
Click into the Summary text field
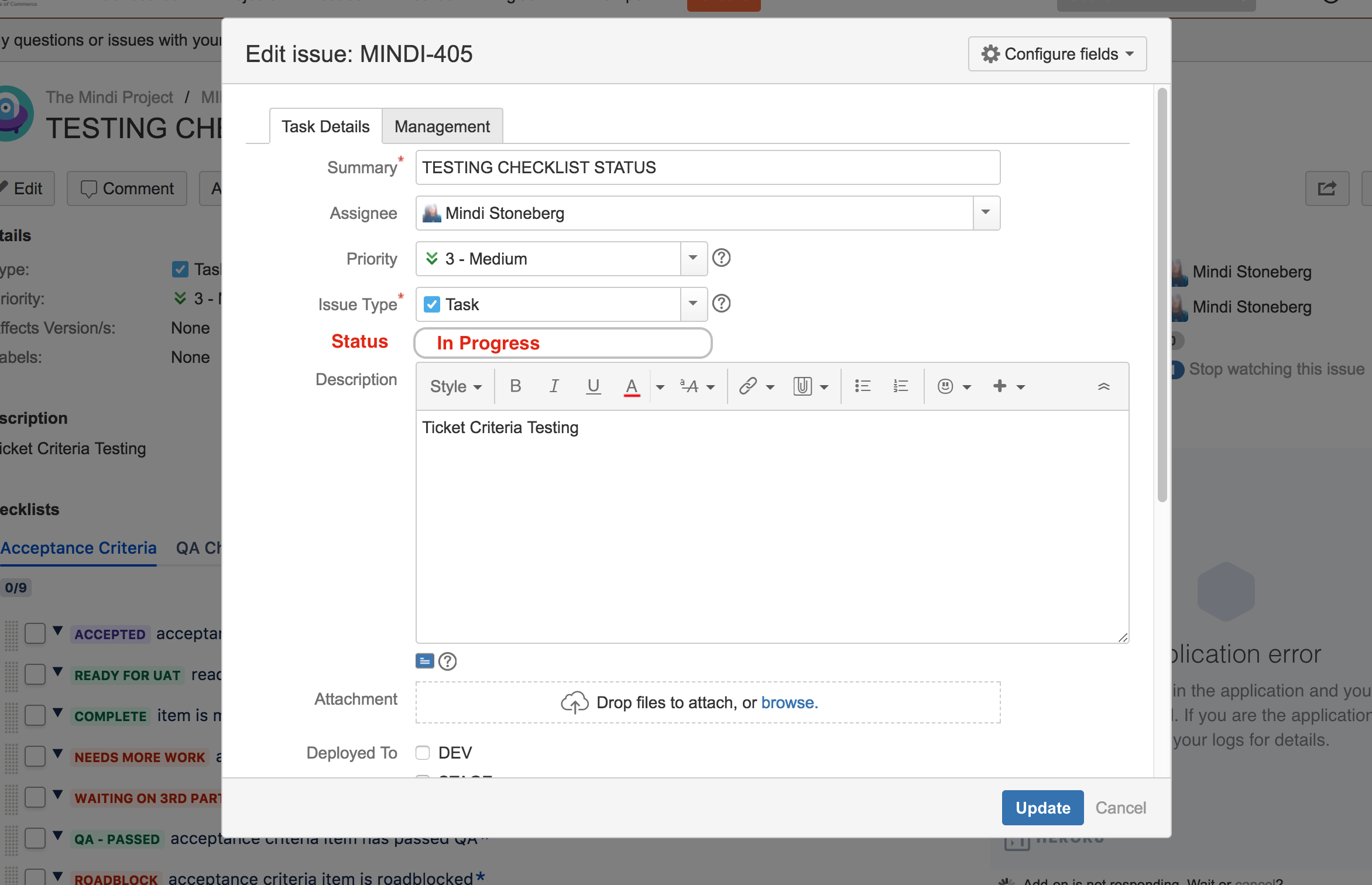(x=708, y=167)
